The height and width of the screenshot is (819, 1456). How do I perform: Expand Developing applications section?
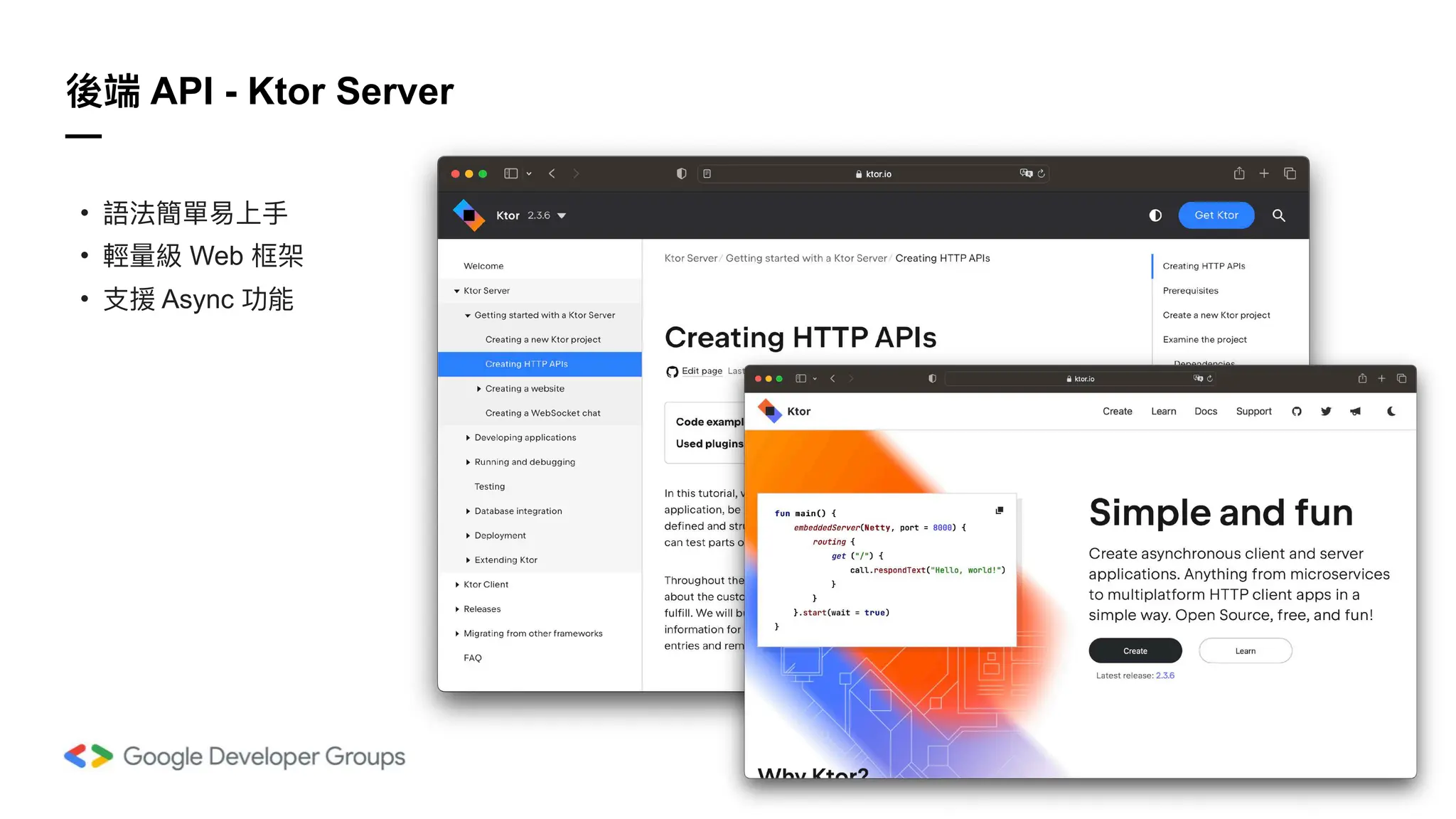468,438
